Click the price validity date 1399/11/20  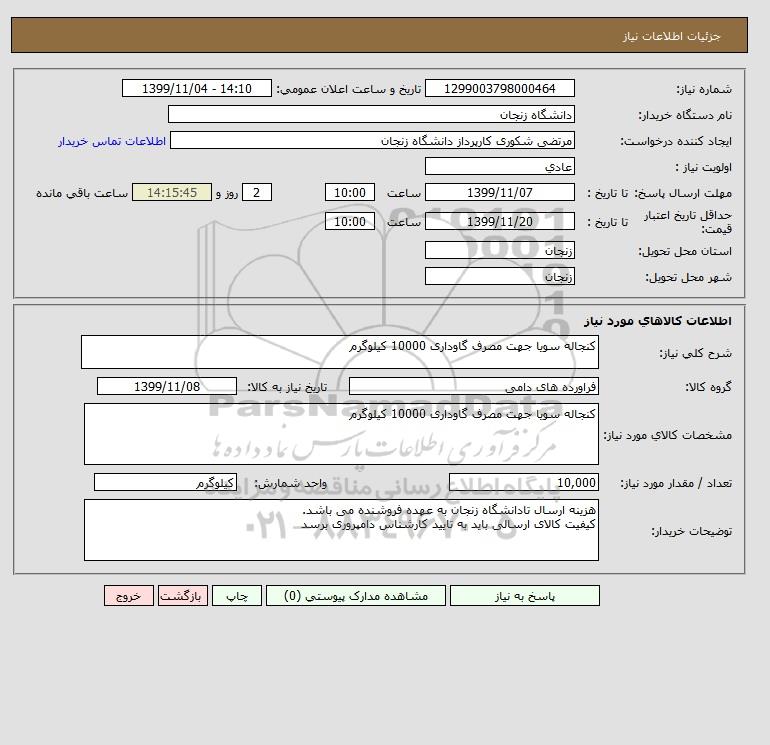[x=499, y=221]
